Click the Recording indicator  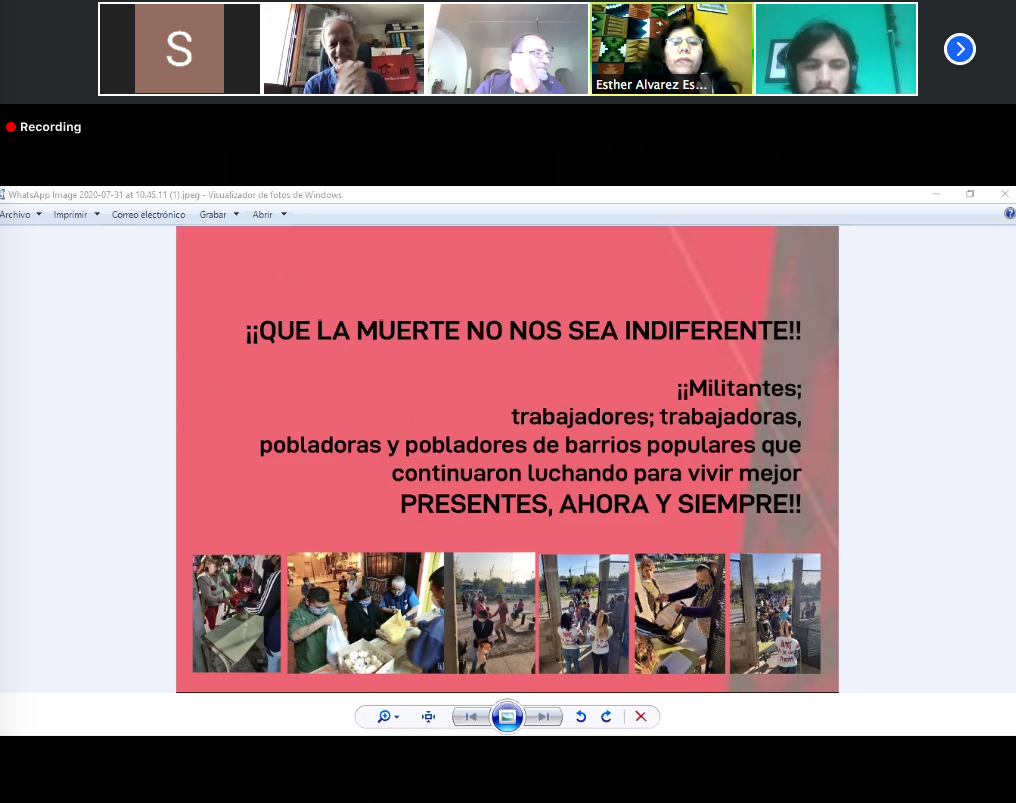44,127
